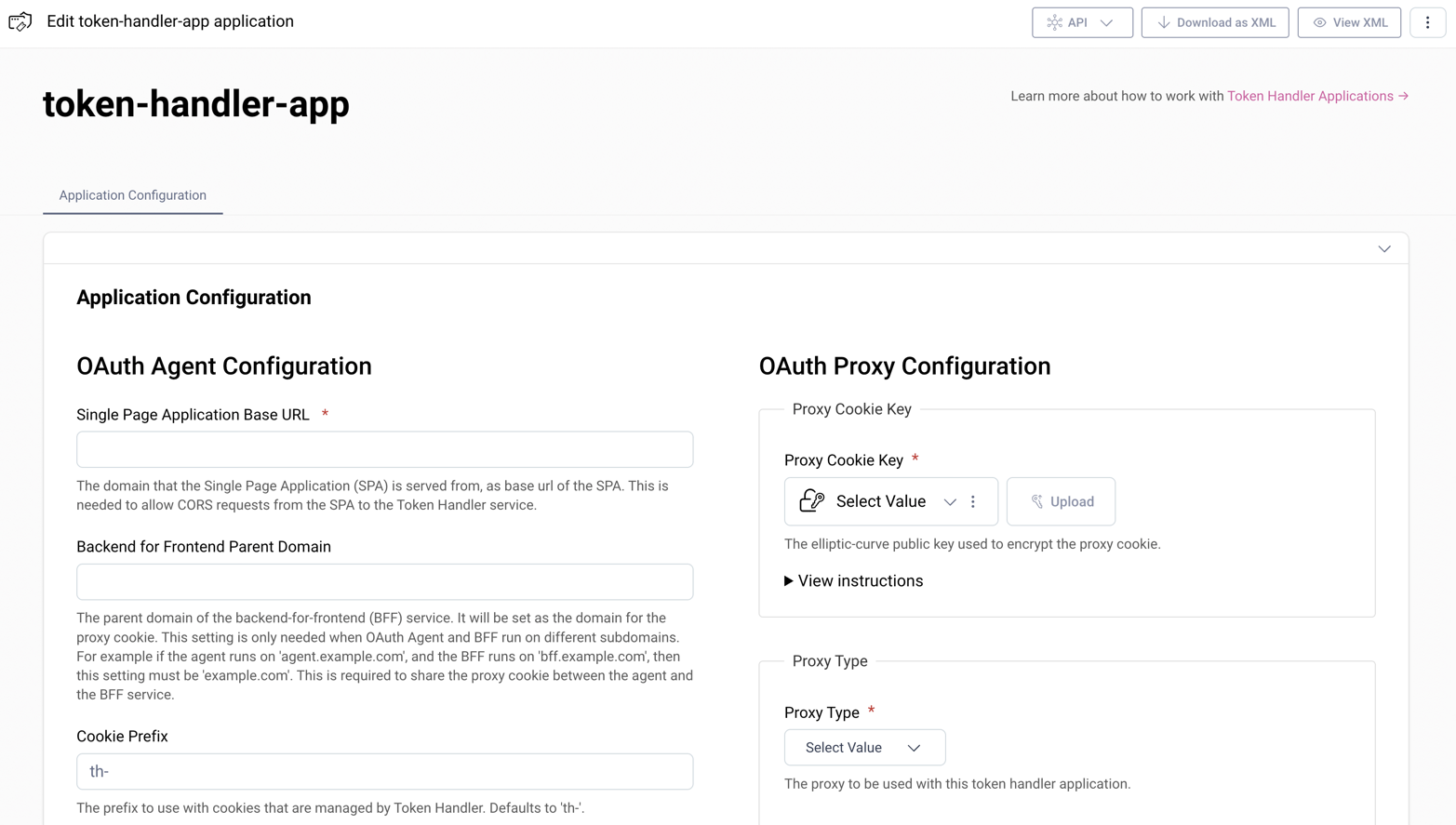Click the token handler application icon beside the title
This screenshot has width=1456, height=825.
click(20, 21)
